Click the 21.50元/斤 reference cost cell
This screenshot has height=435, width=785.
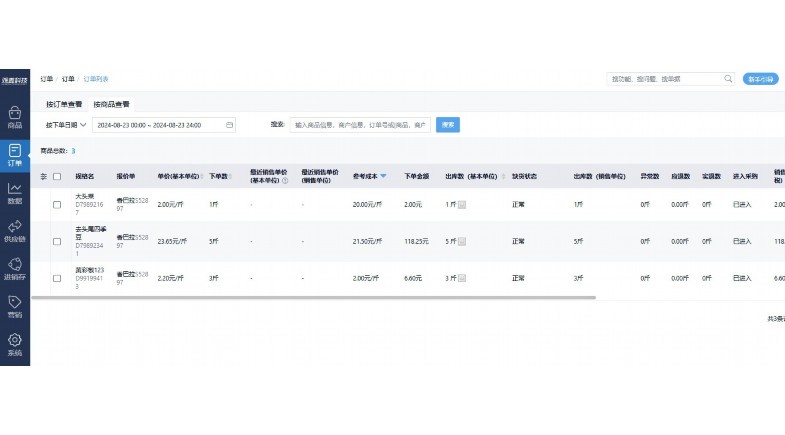pos(367,241)
